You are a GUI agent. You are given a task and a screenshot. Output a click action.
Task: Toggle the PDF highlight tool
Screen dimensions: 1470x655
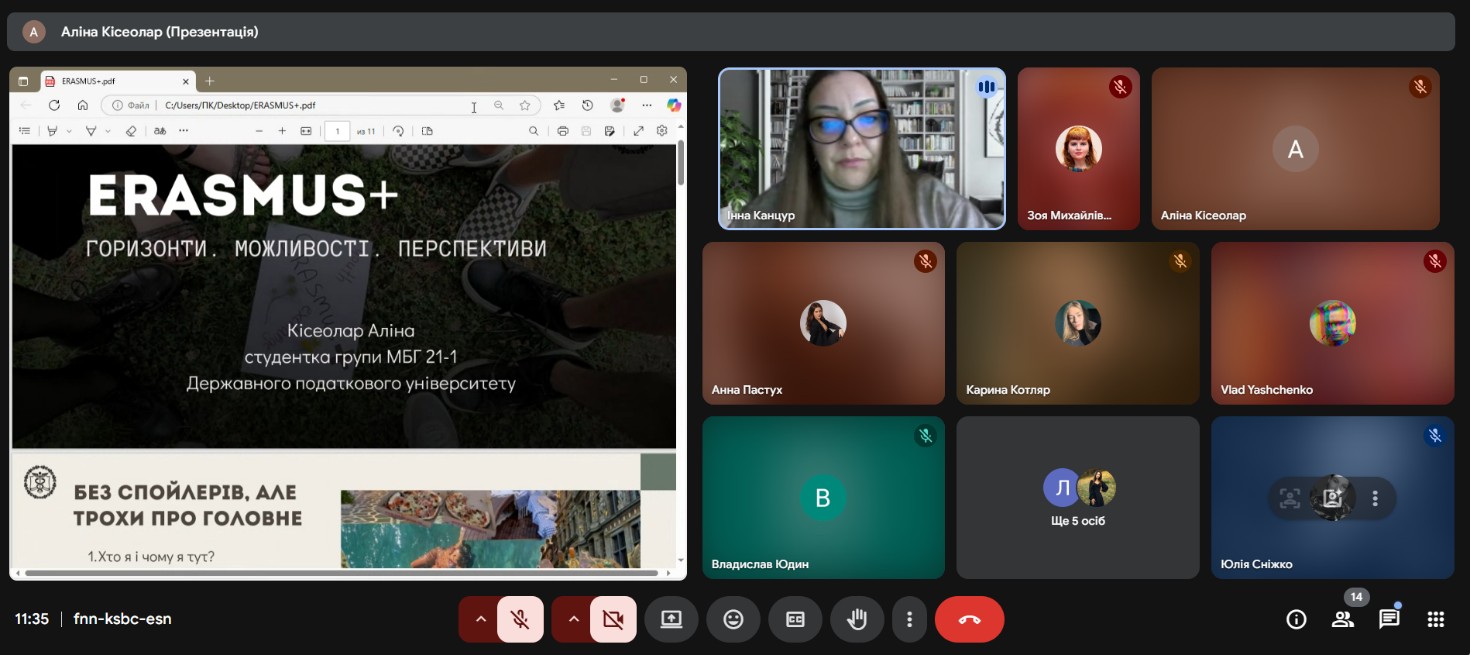coord(53,131)
